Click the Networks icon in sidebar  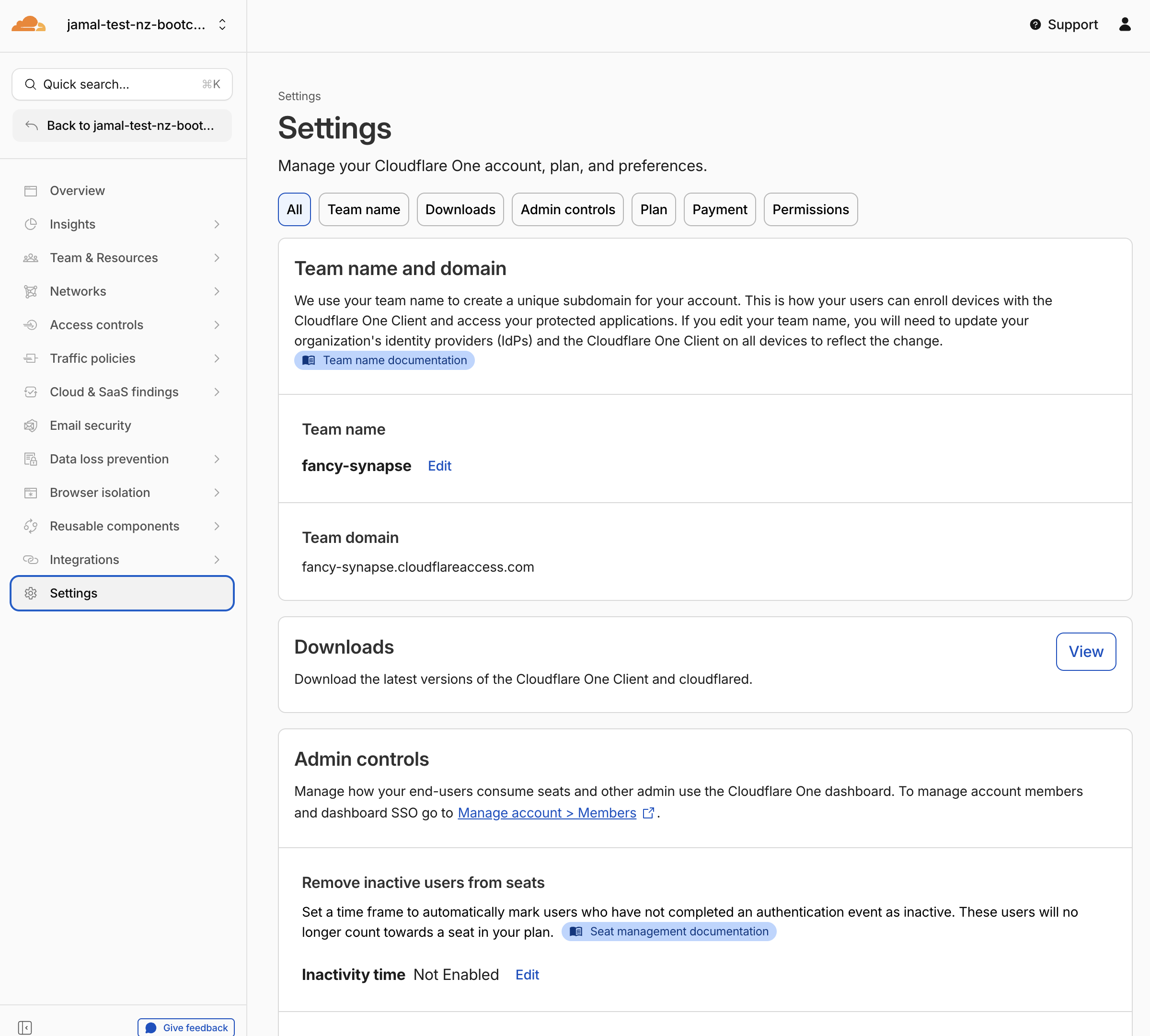point(31,291)
